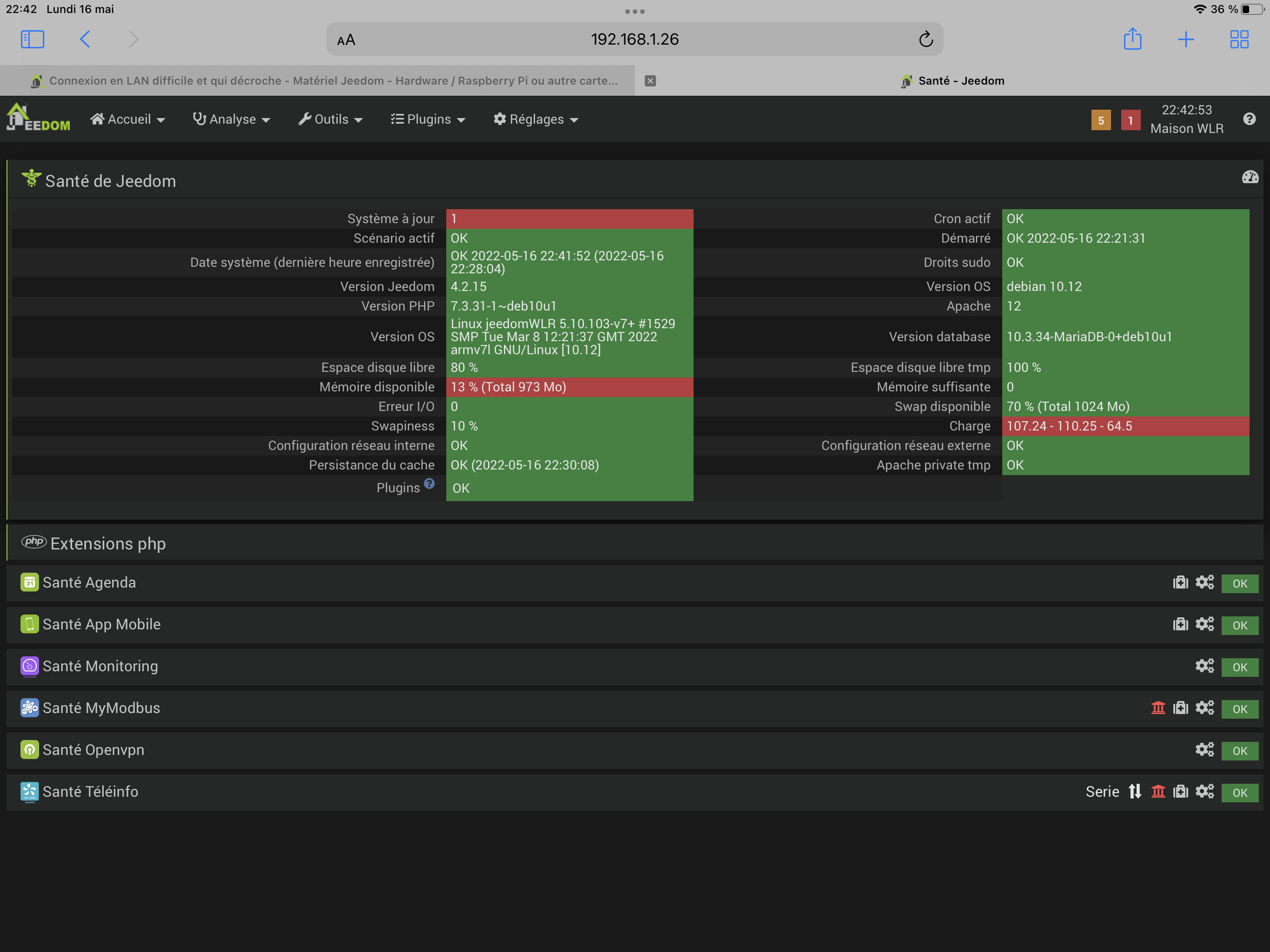Open the Analyse dropdown menu
This screenshot has height=952, width=1270.
232,119
